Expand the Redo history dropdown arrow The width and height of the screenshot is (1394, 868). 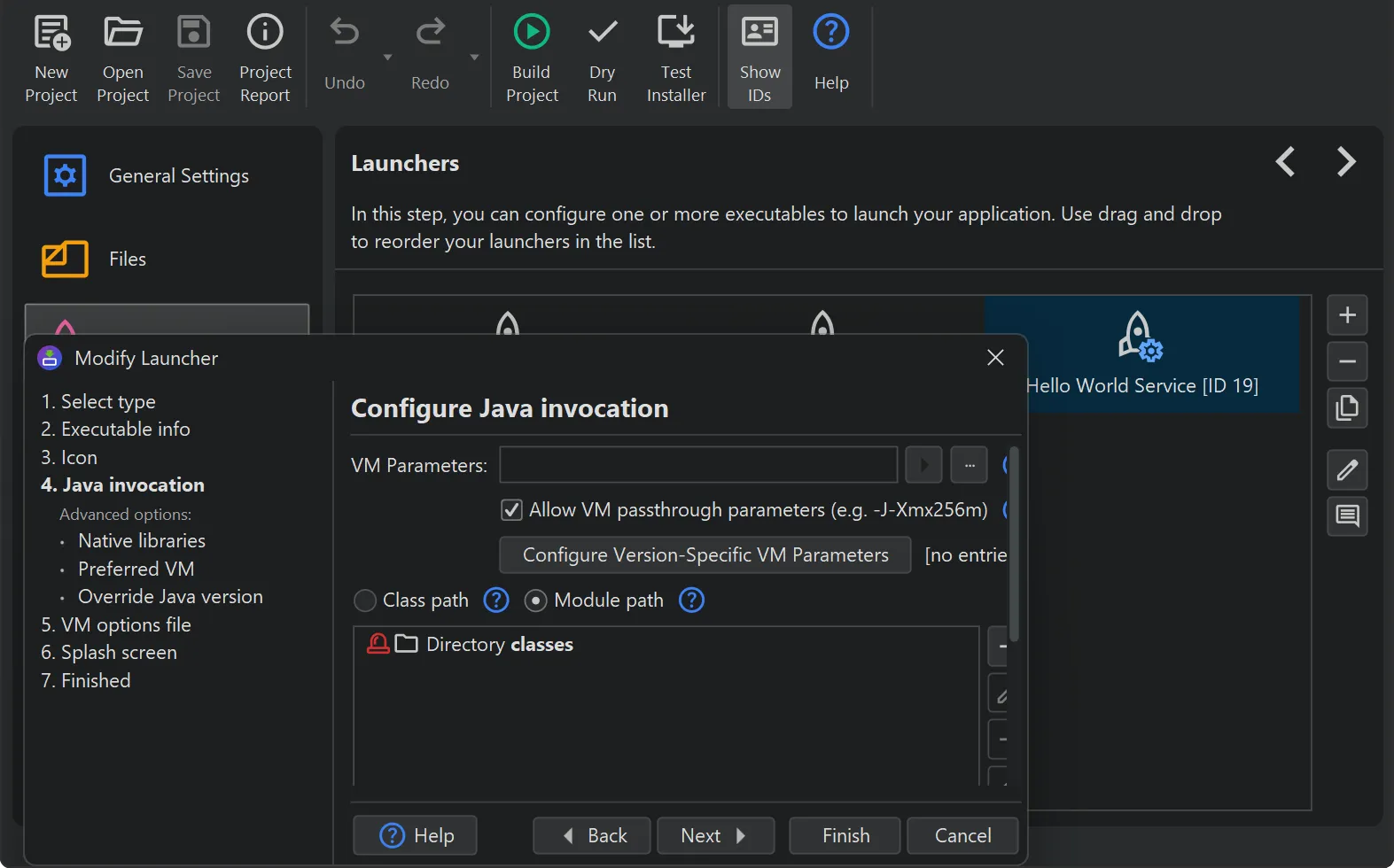[x=474, y=58]
